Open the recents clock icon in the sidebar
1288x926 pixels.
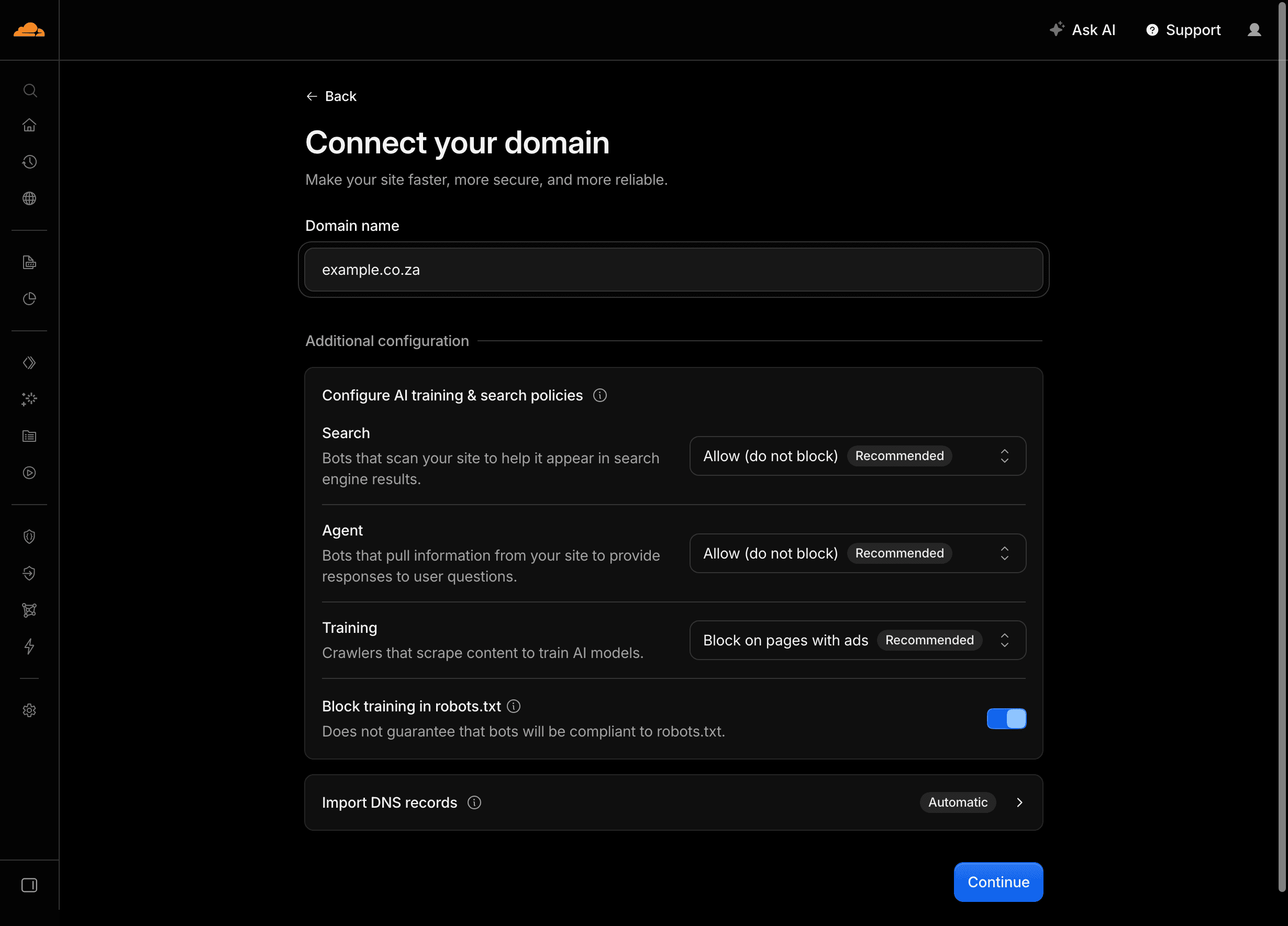pos(29,162)
